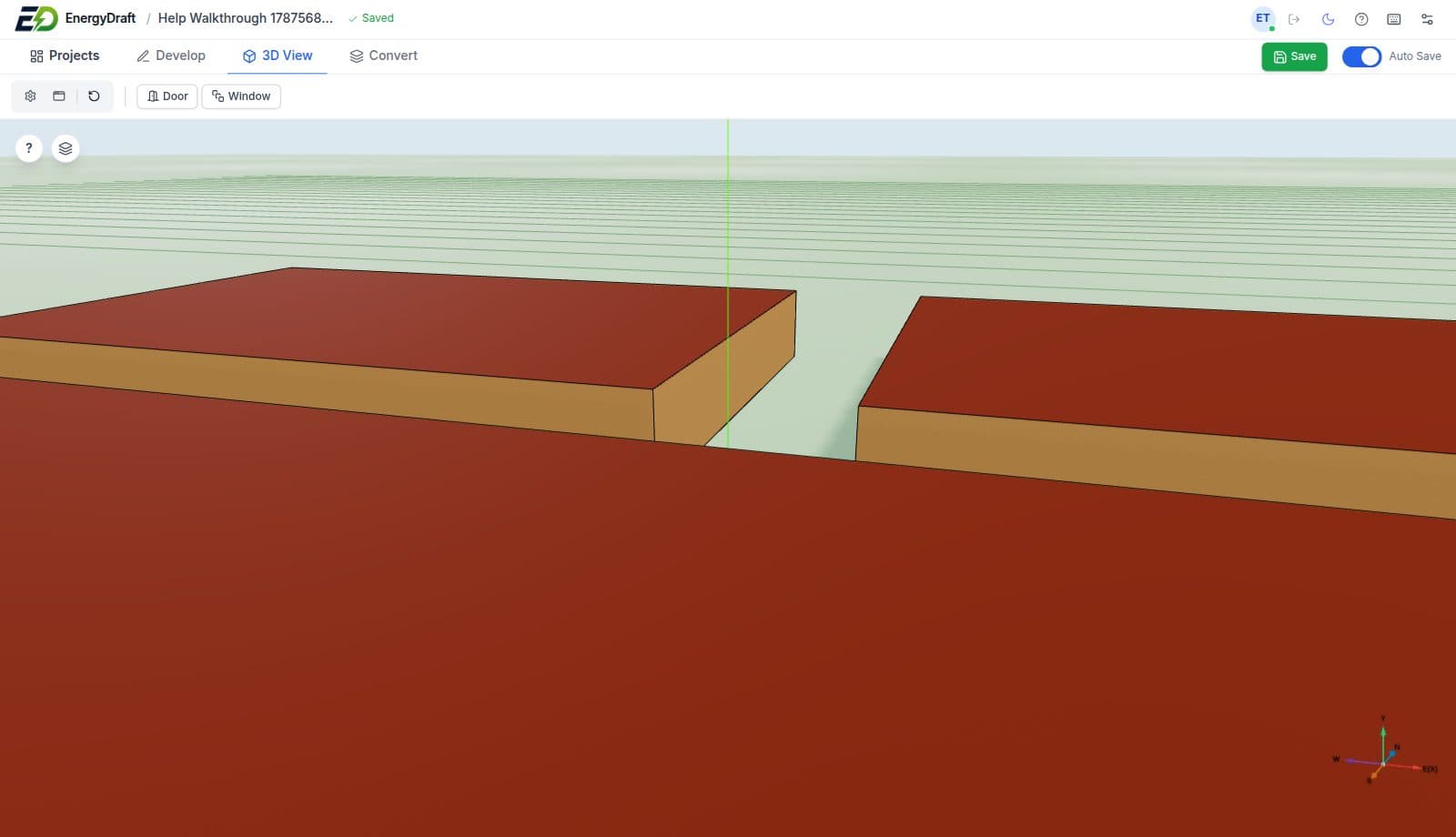The image size is (1456, 837).
Task: Open preferences sliders icon in top bar
Action: (x=1427, y=19)
